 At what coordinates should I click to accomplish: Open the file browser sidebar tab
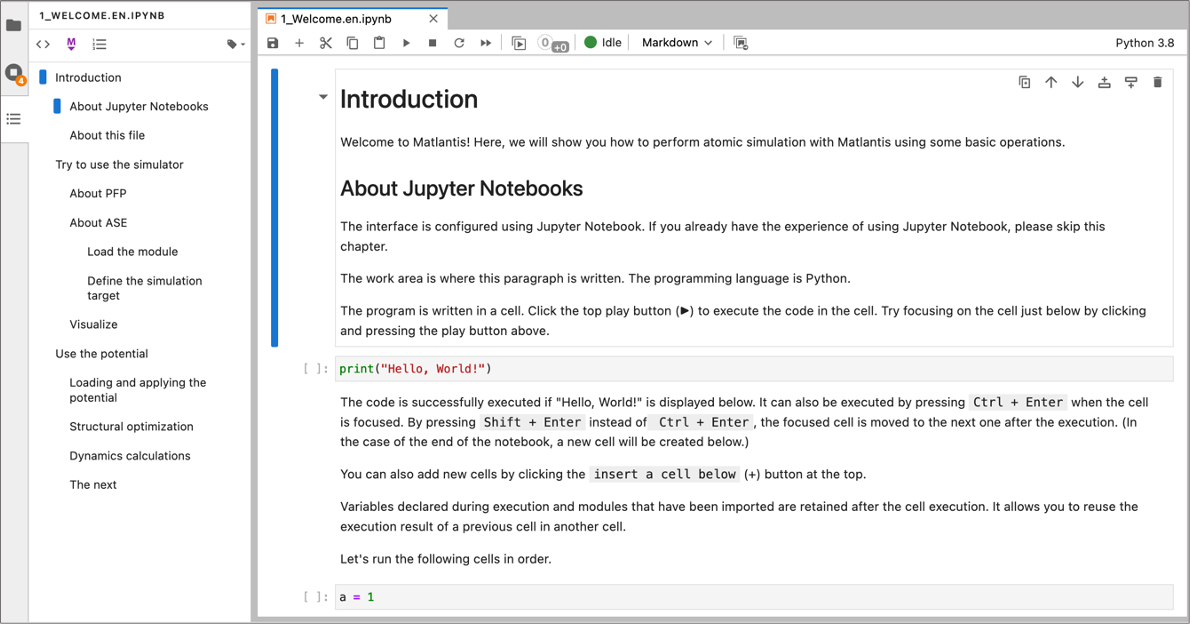[x=14, y=25]
